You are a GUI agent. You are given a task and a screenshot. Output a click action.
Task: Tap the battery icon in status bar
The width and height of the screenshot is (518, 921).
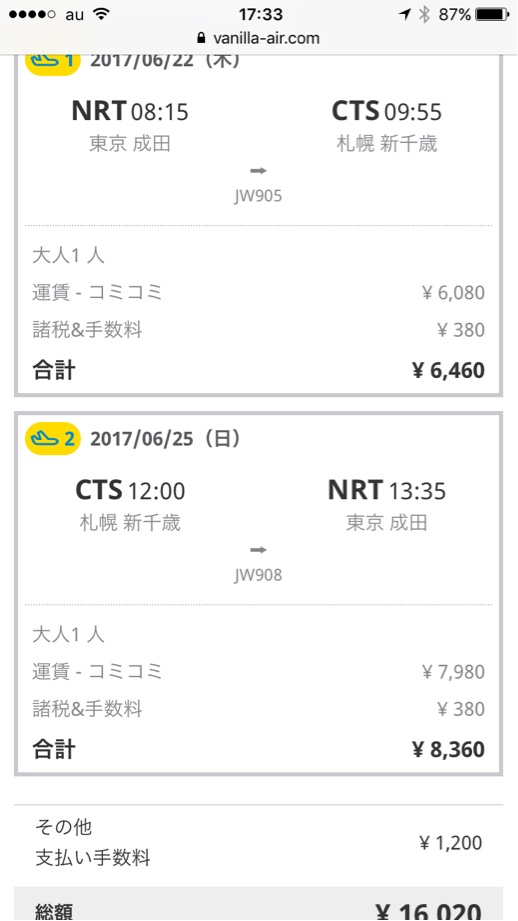(492, 15)
